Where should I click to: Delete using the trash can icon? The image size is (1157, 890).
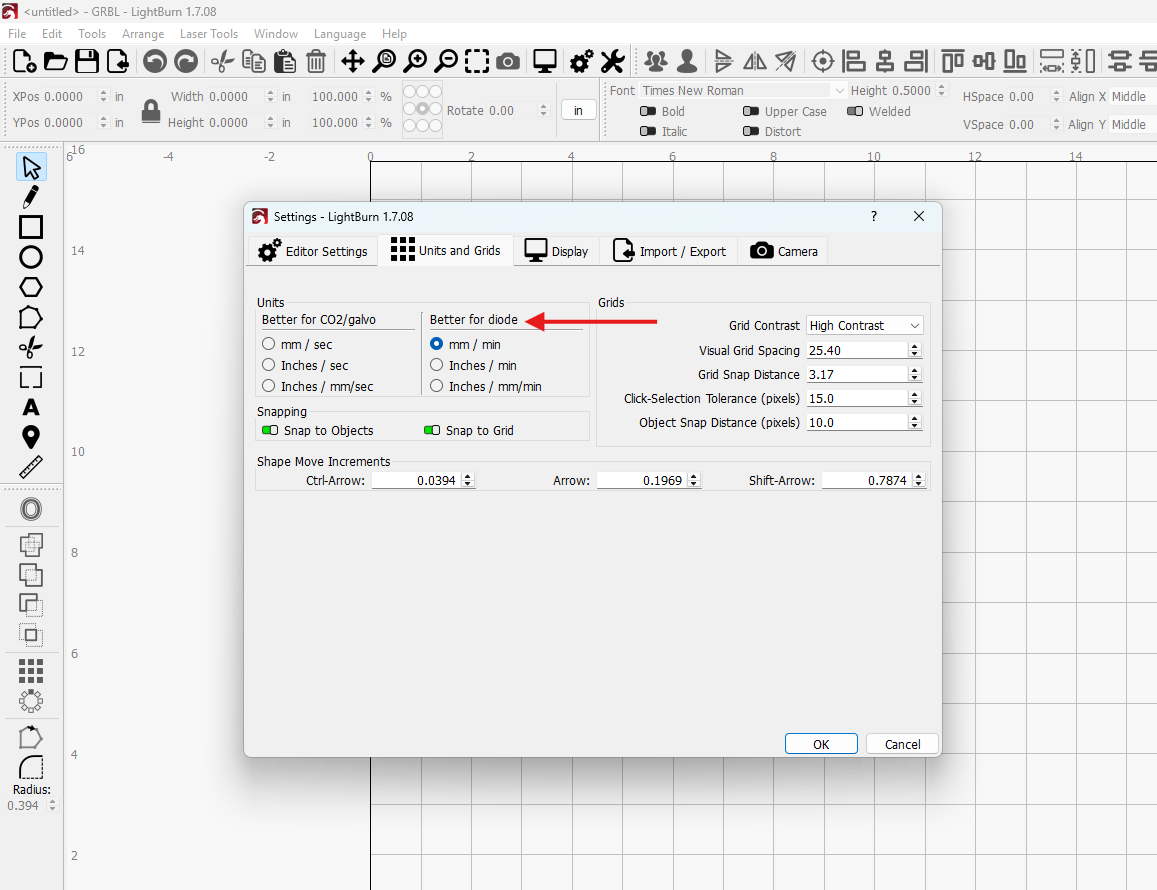click(x=316, y=61)
